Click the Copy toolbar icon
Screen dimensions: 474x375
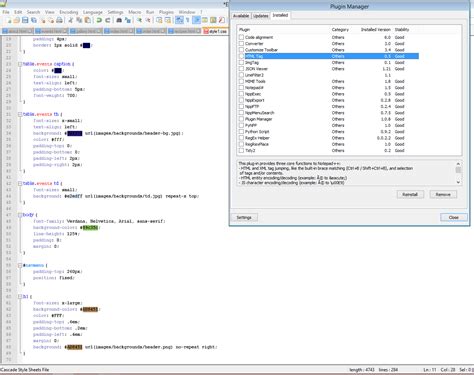click(x=79, y=20)
